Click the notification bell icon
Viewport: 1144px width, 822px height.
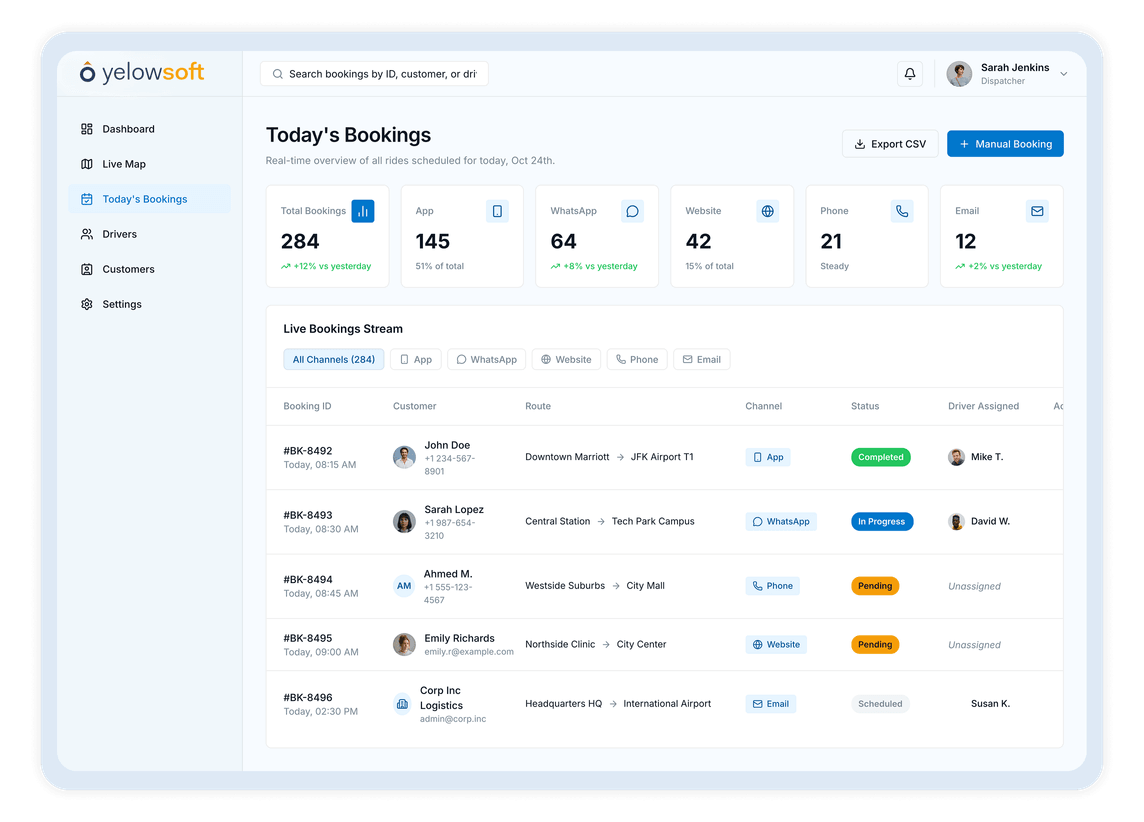[x=910, y=74]
